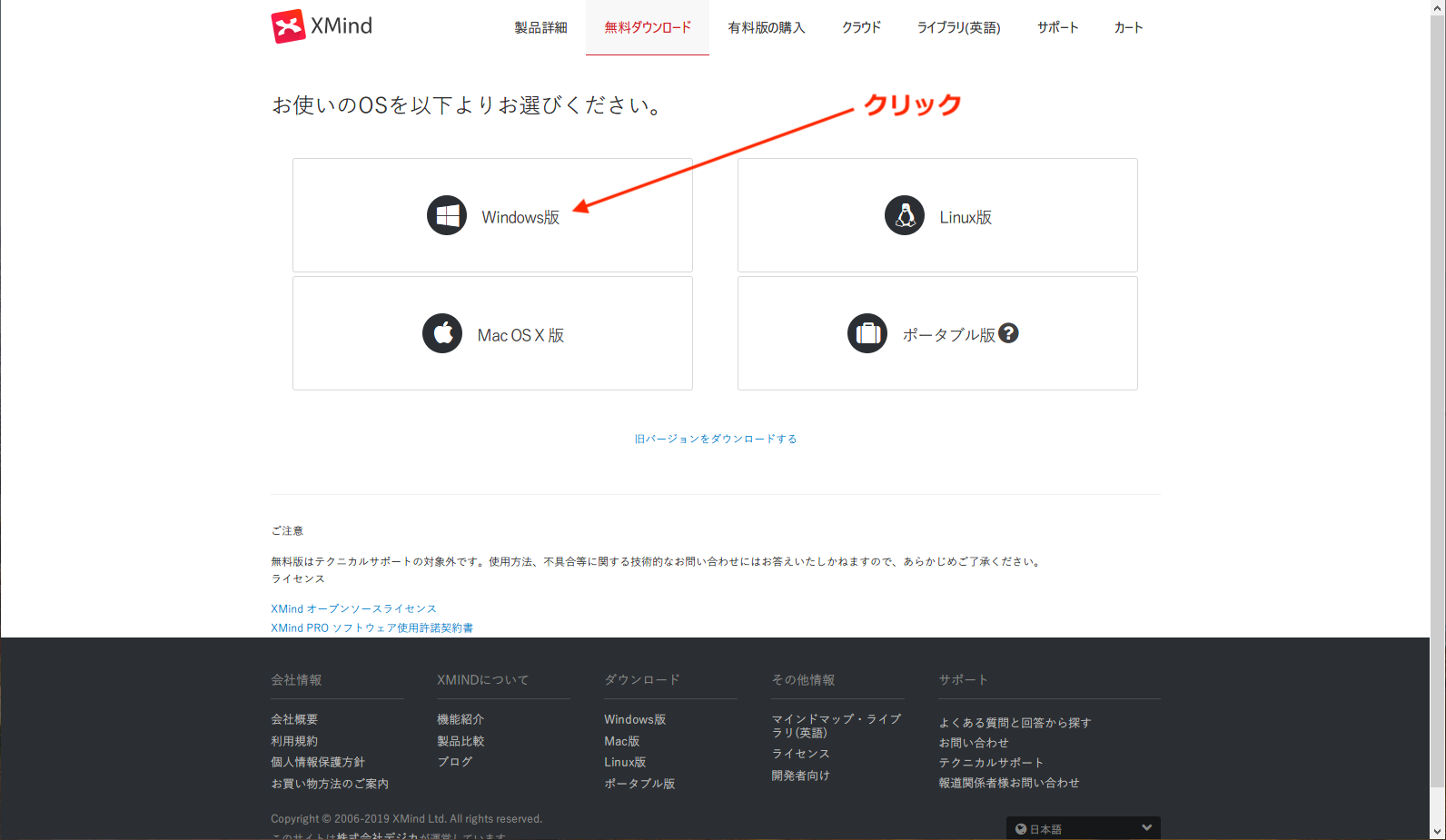This screenshot has height=840, width=1446.
Task: Click the Copyright 2006-2019 XMind Ltd. text
Action: (406, 819)
